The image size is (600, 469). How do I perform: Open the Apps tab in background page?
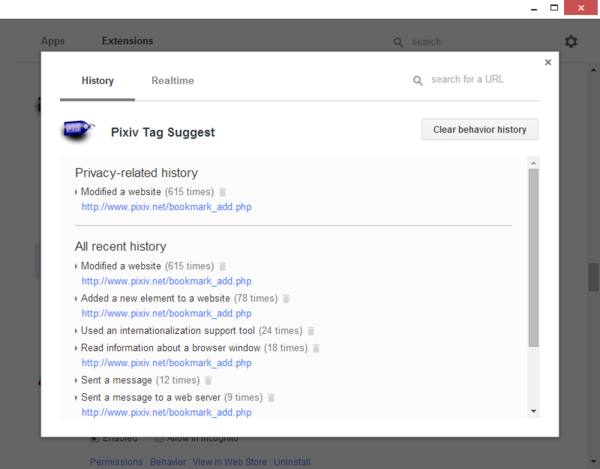coord(53,41)
